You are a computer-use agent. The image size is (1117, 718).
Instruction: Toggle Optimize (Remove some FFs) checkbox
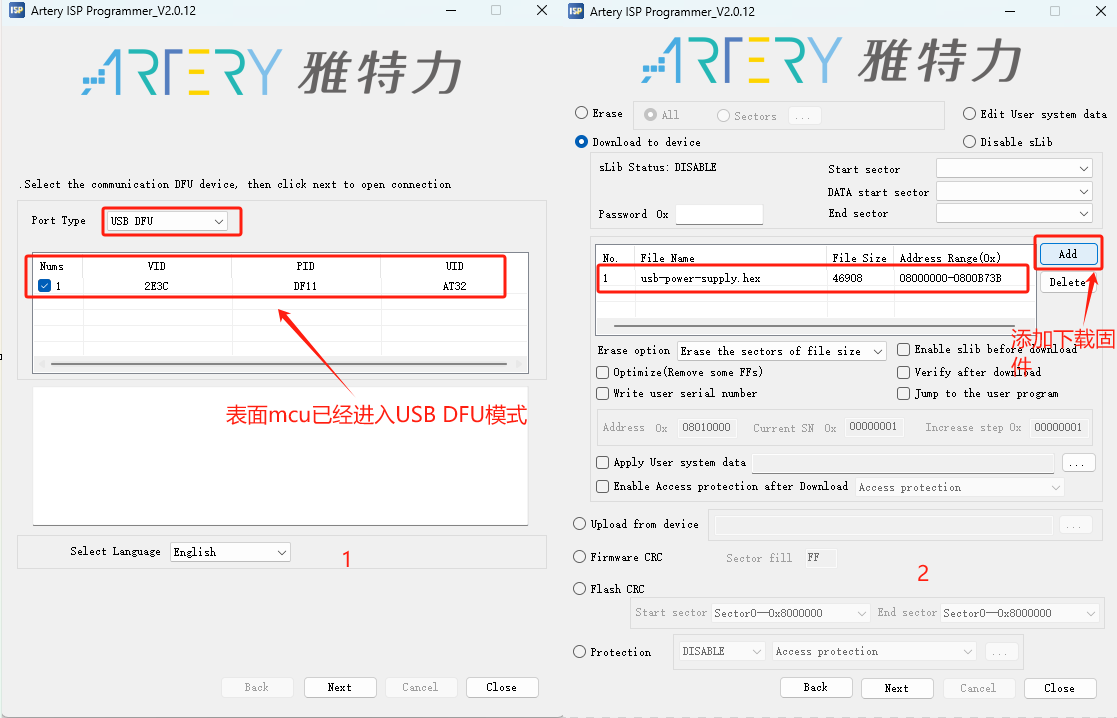[x=603, y=373]
